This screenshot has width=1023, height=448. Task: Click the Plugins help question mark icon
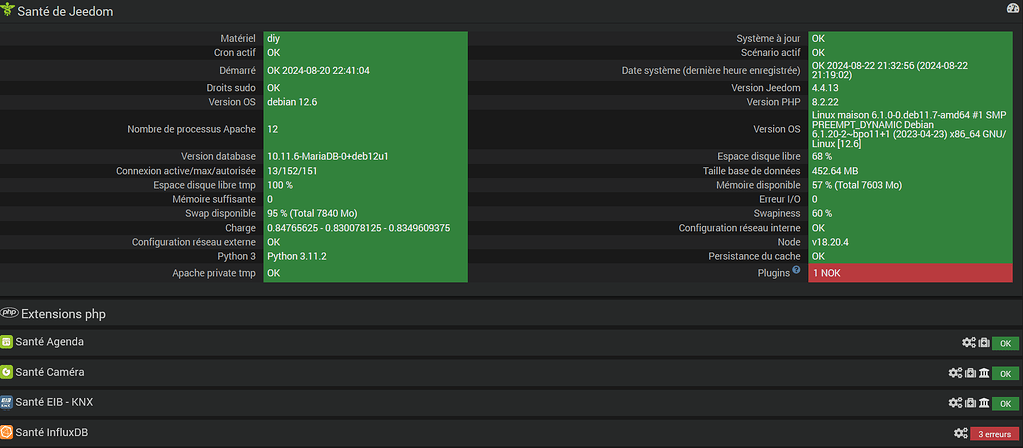pos(796,269)
